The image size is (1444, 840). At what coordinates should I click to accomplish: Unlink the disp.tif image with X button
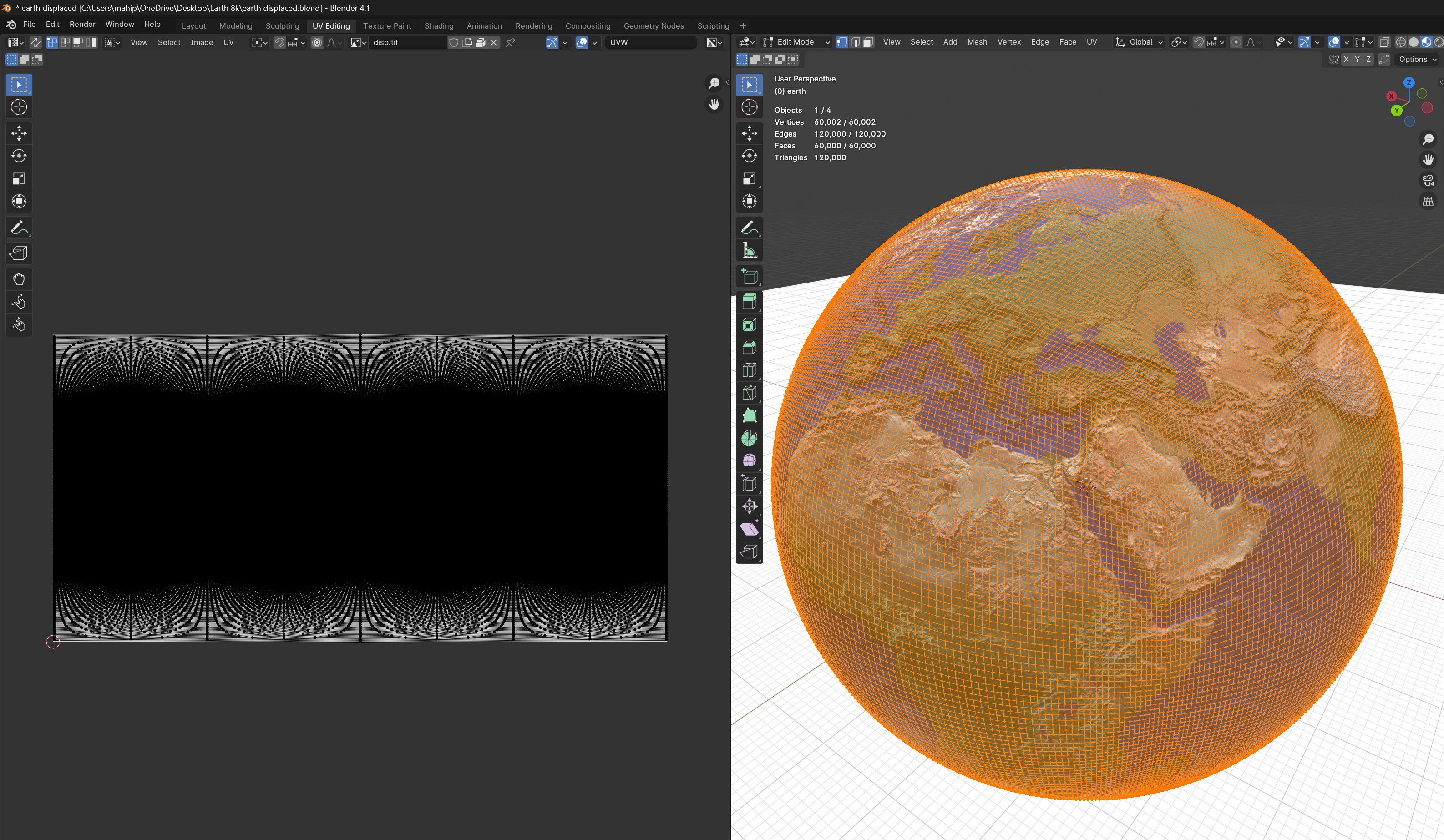[494, 42]
